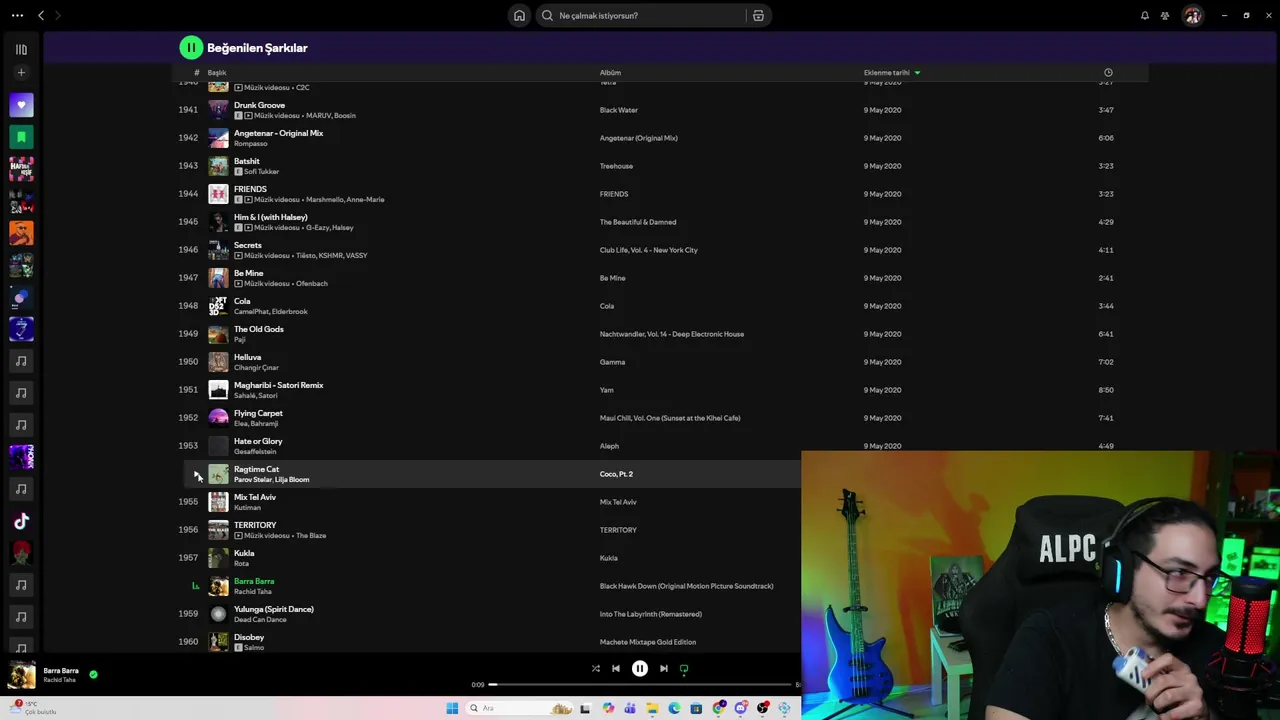
Task: Select the FRIENDS track row
Action: pos(660,194)
